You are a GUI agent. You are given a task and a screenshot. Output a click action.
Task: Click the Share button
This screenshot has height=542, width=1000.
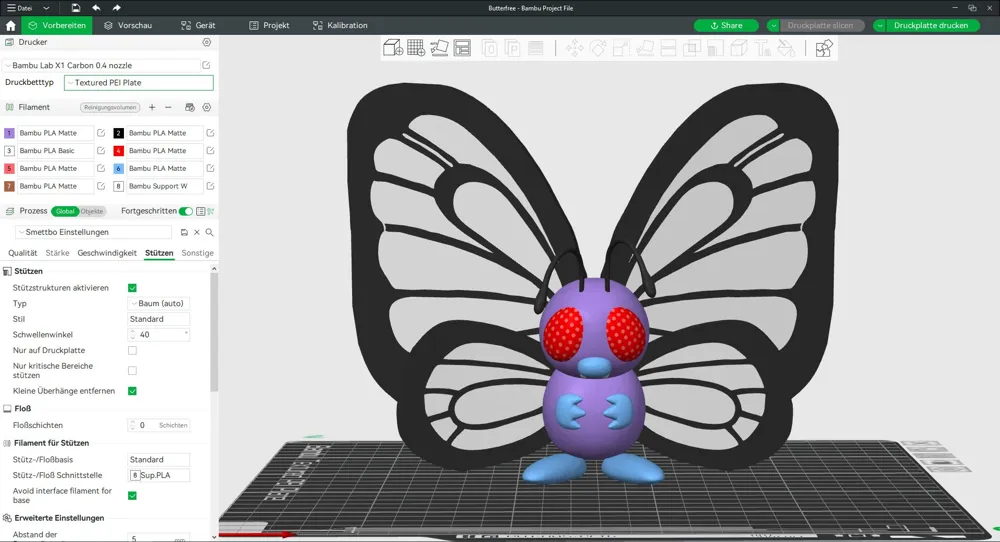[726, 26]
